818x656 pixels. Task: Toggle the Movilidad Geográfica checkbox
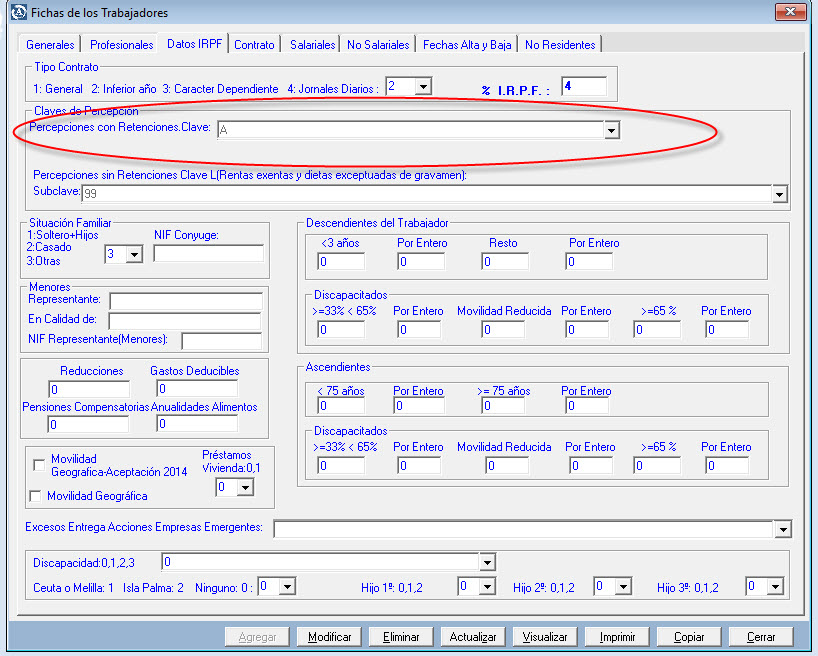click(x=37, y=496)
